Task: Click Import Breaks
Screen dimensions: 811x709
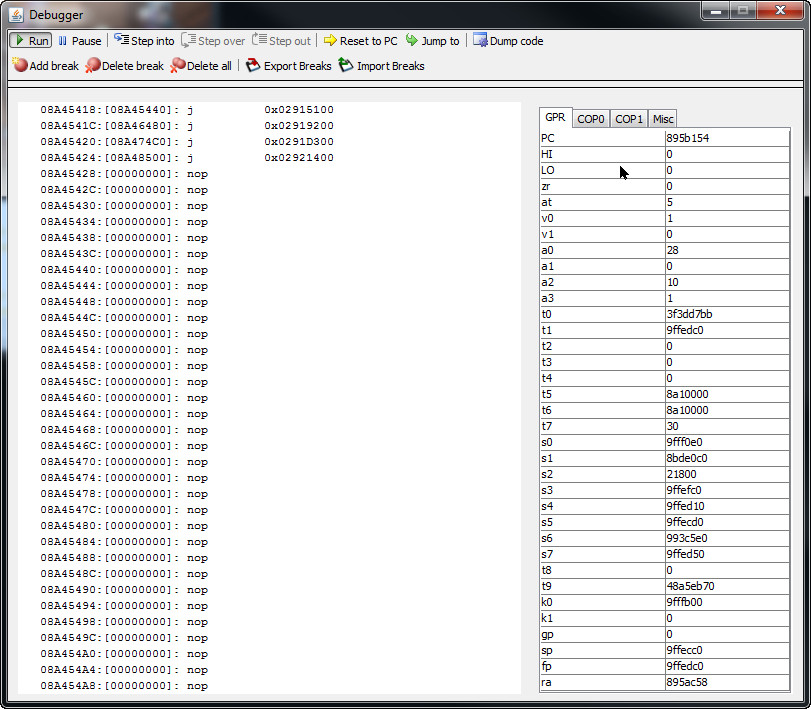Action: (x=381, y=66)
